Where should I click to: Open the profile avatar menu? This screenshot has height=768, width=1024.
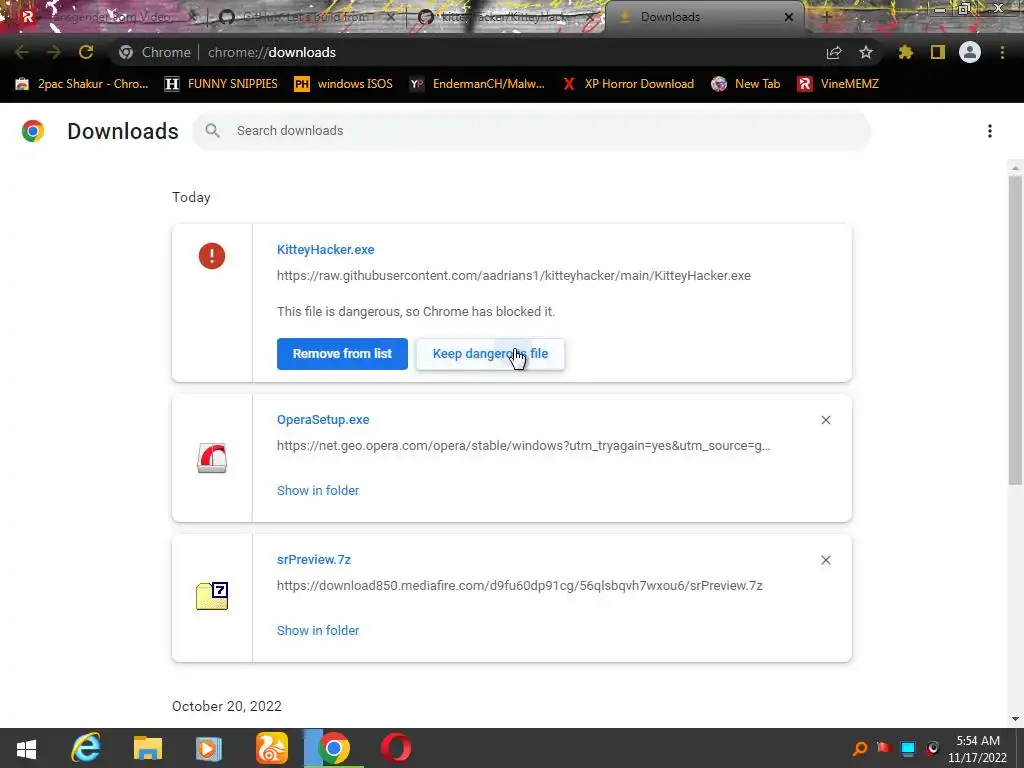tap(970, 52)
